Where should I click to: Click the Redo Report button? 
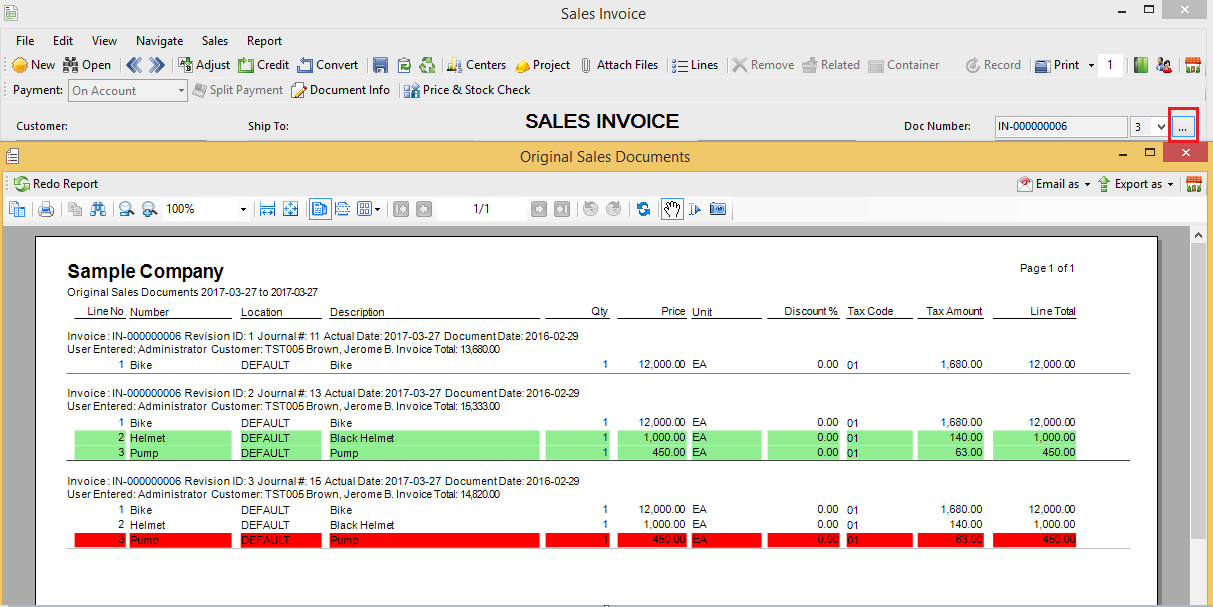click(56, 184)
